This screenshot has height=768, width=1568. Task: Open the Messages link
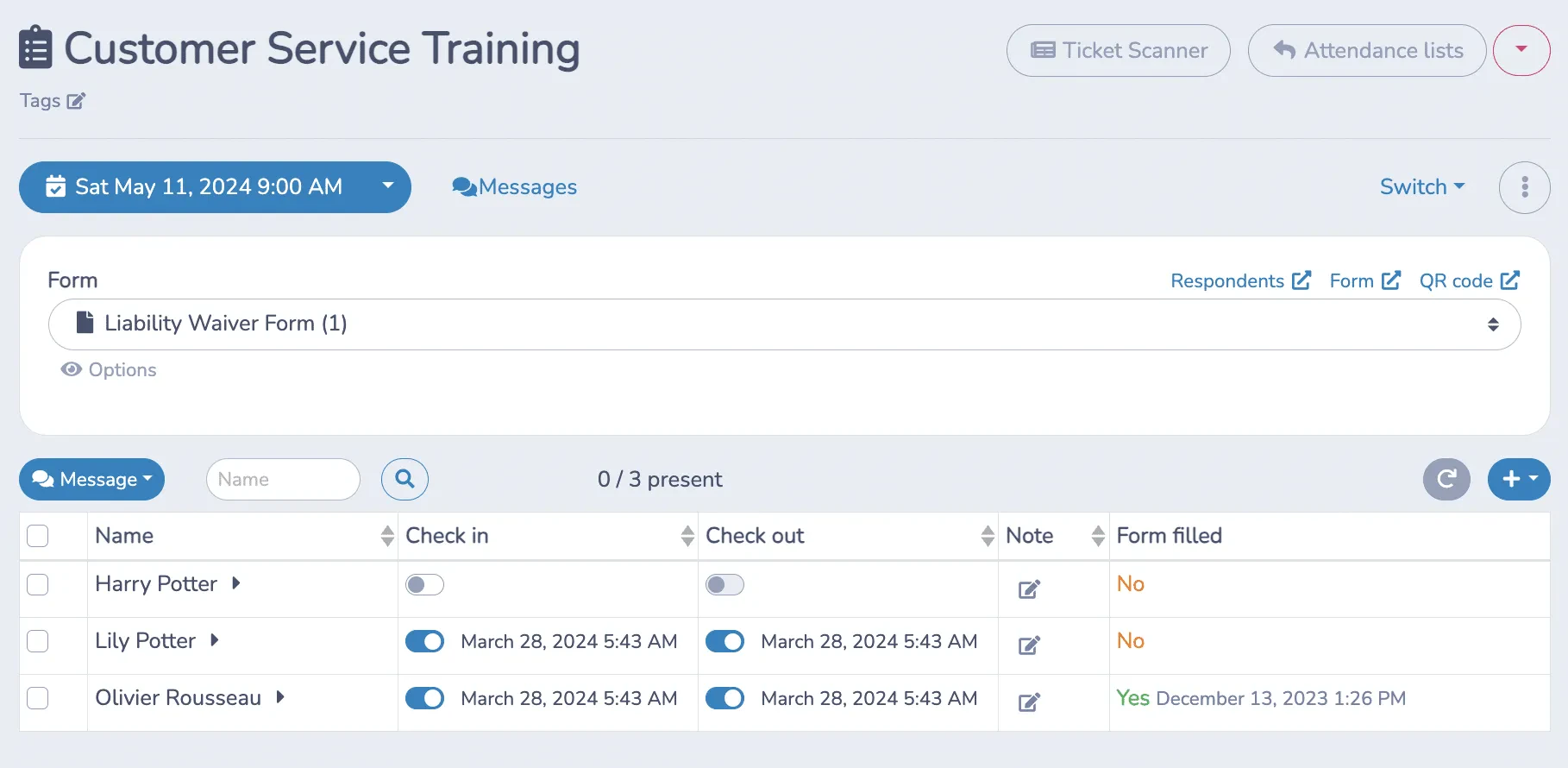point(515,187)
